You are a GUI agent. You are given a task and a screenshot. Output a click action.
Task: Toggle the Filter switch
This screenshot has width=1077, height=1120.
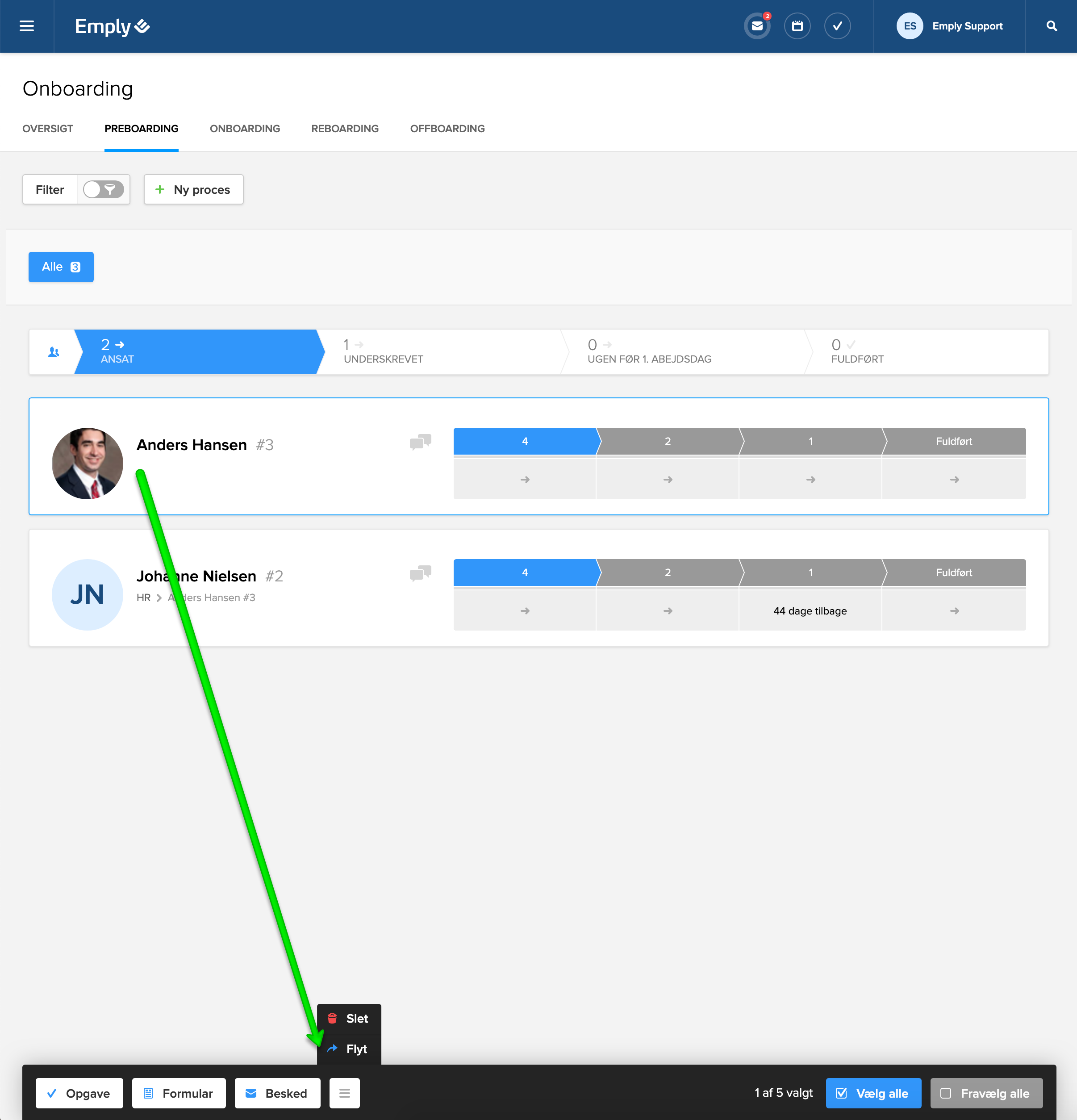coord(104,189)
